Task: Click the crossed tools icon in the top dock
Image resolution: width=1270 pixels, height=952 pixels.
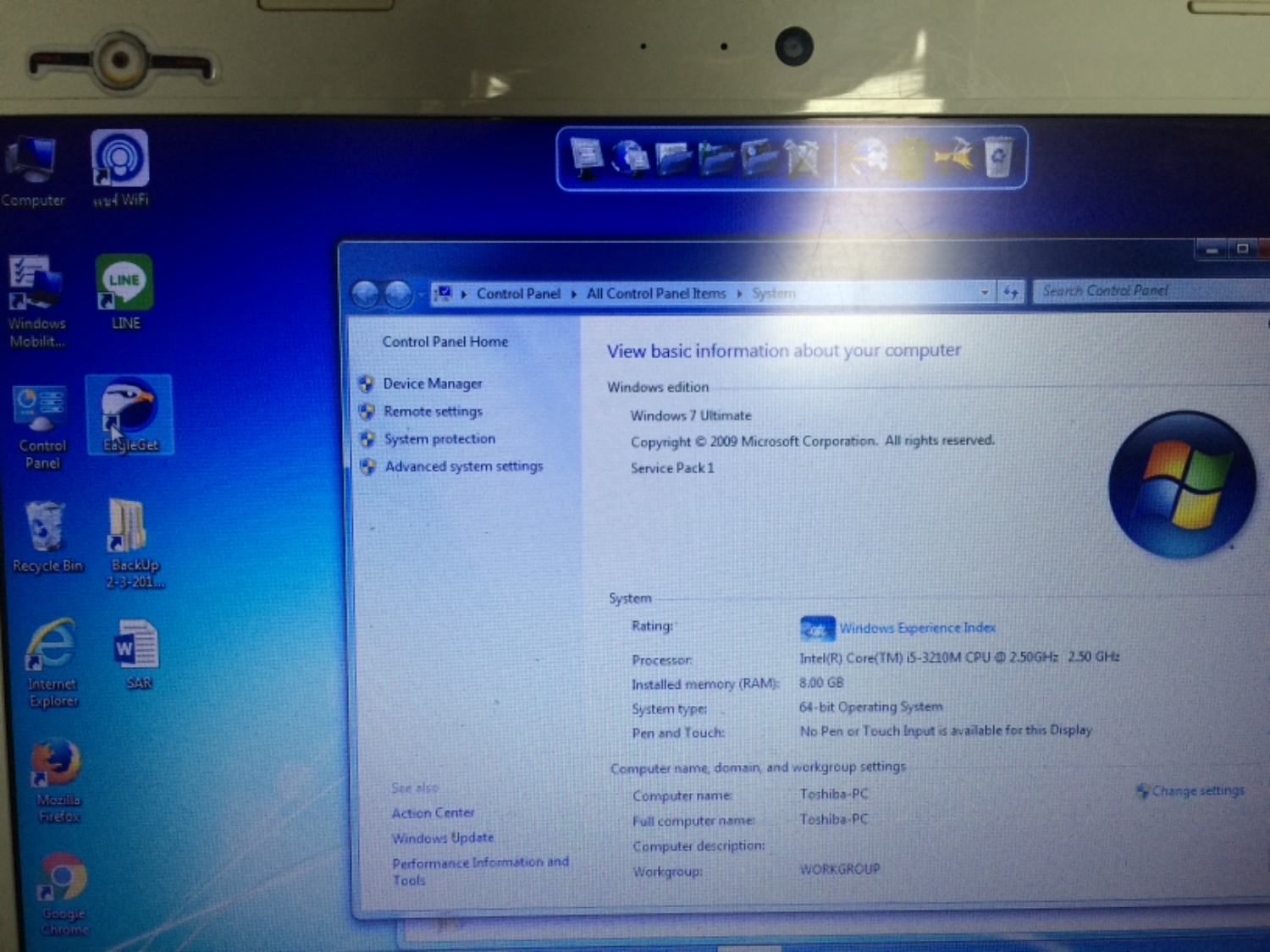Action: pyautogui.click(x=802, y=158)
